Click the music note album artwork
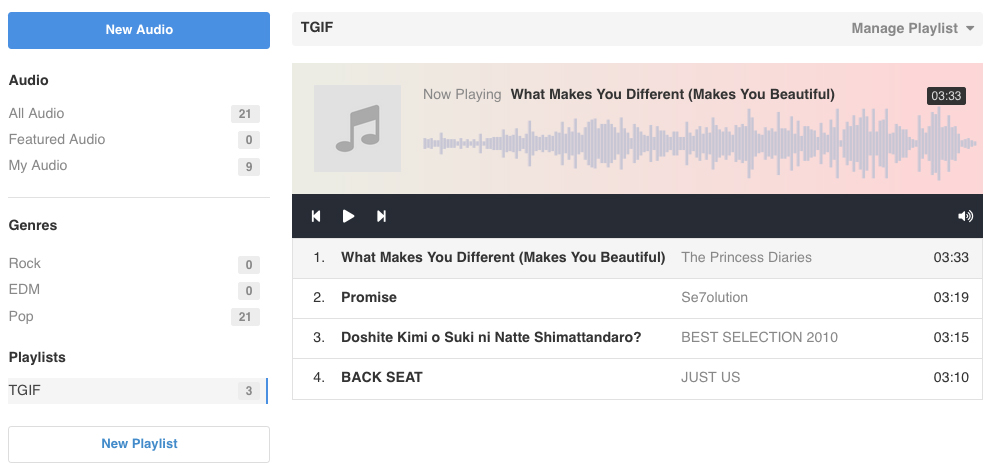 [x=357, y=128]
